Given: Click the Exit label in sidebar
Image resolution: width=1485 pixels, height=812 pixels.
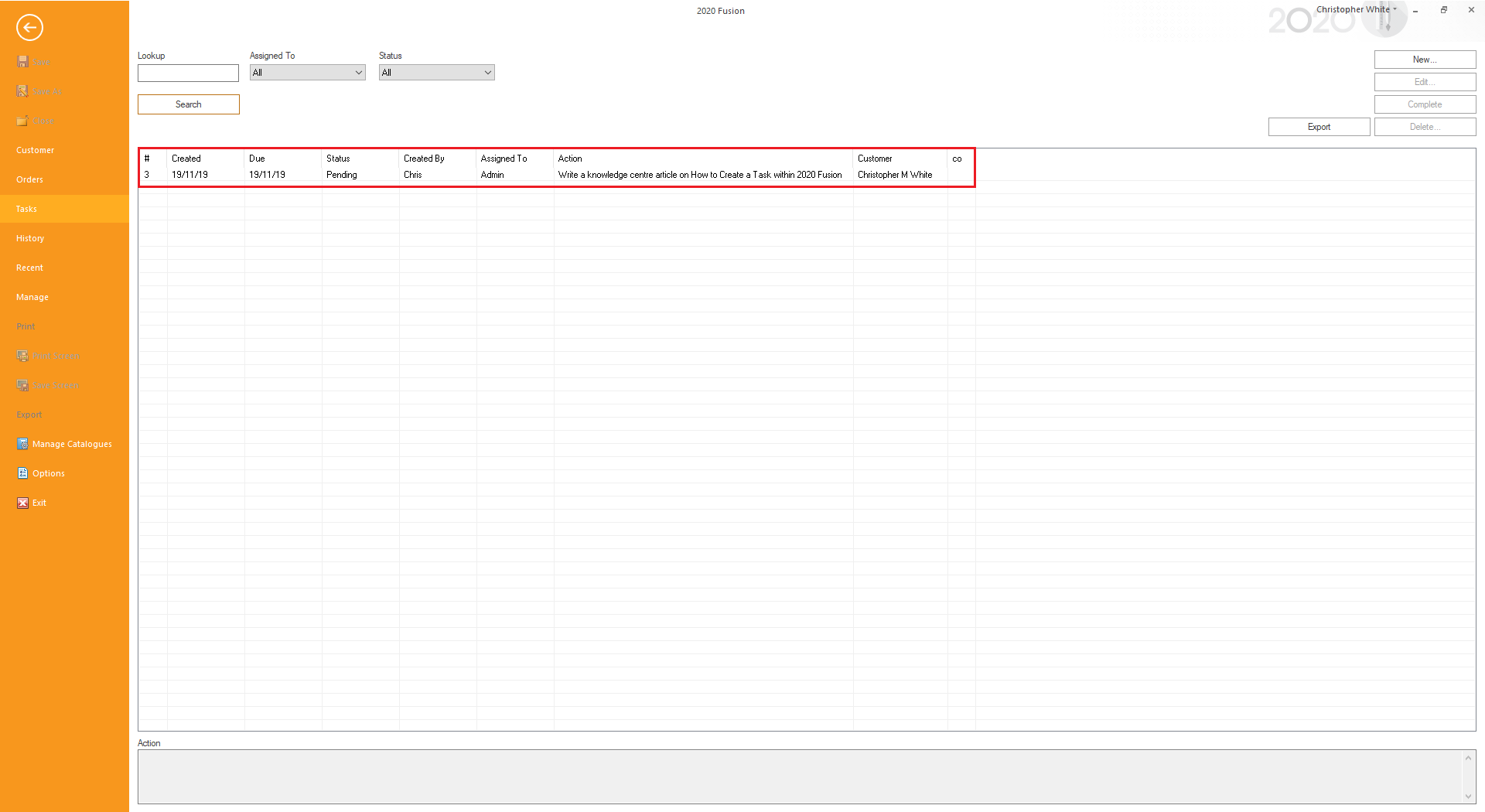Looking at the screenshot, I should [x=39, y=503].
